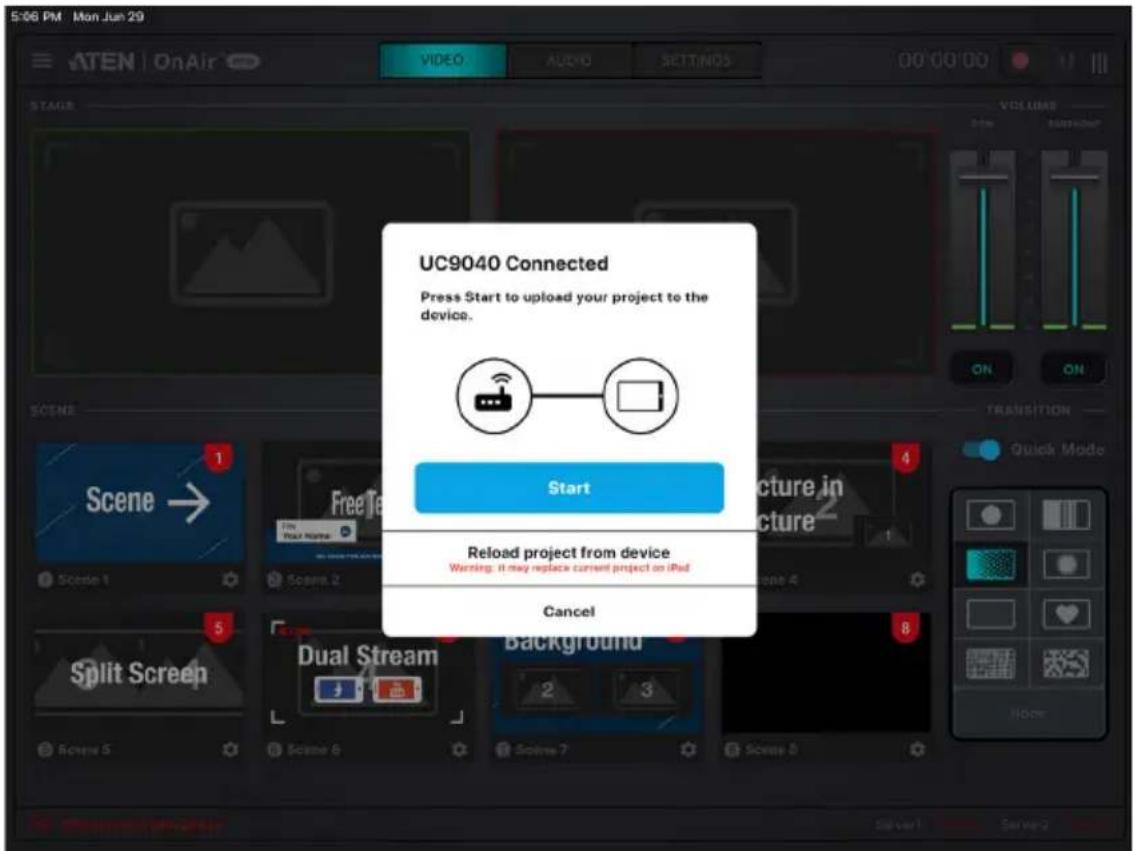Open the SETTINGS tab

point(696,60)
